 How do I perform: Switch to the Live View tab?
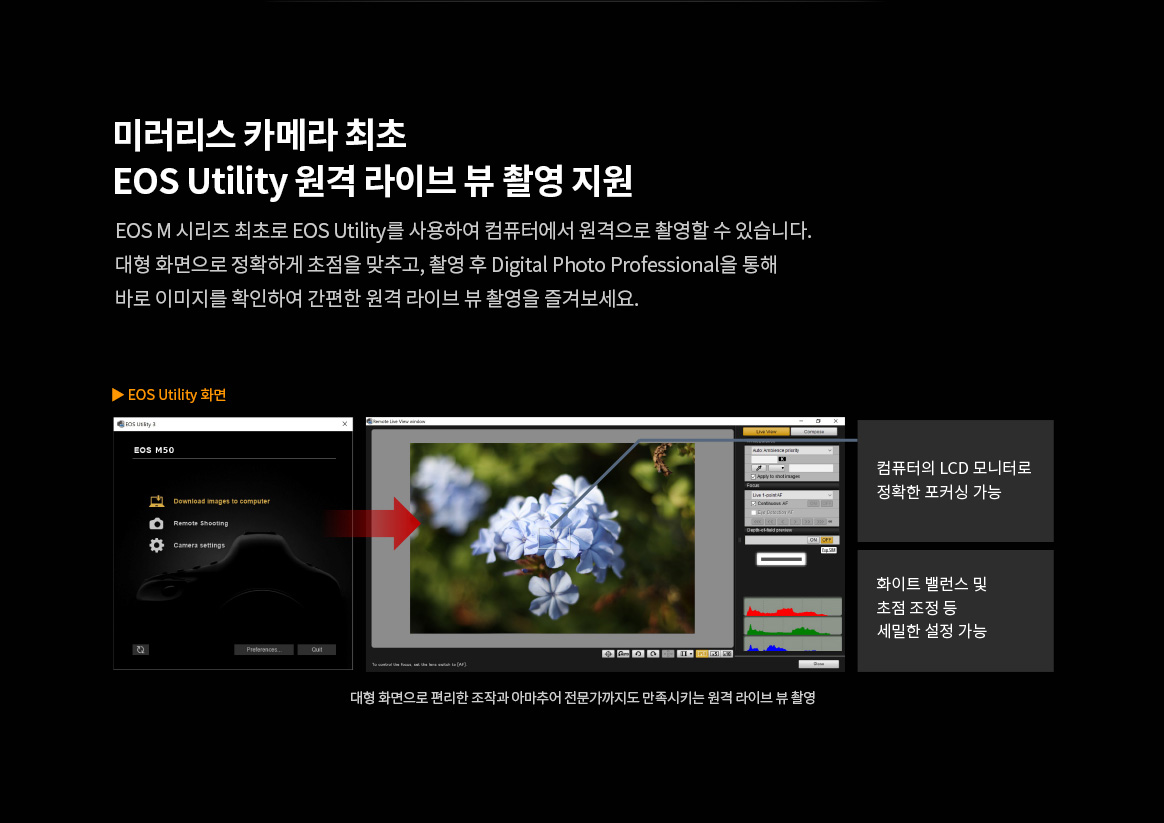click(x=766, y=432)
